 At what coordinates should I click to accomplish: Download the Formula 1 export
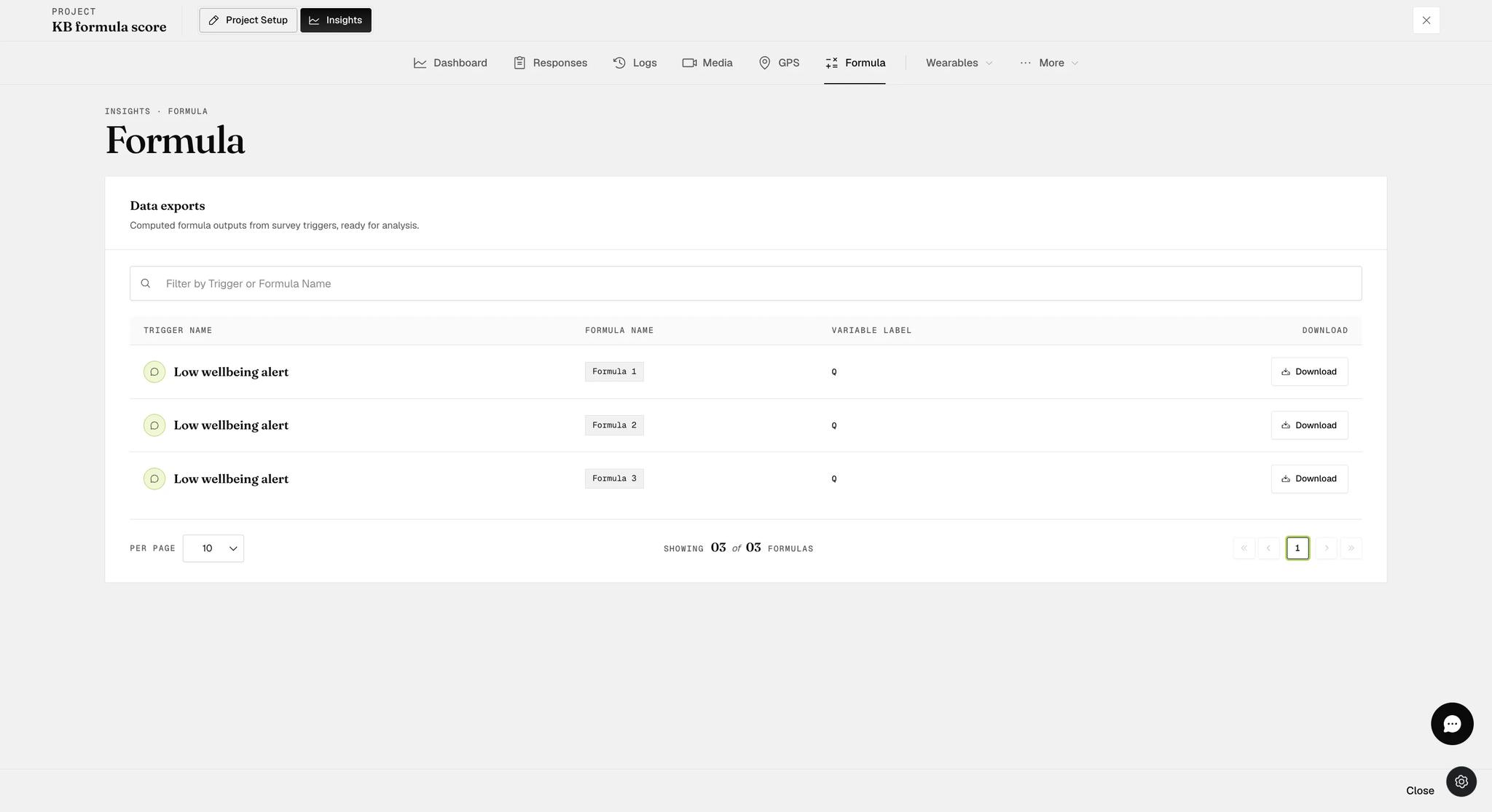[x=1309, y=371]
